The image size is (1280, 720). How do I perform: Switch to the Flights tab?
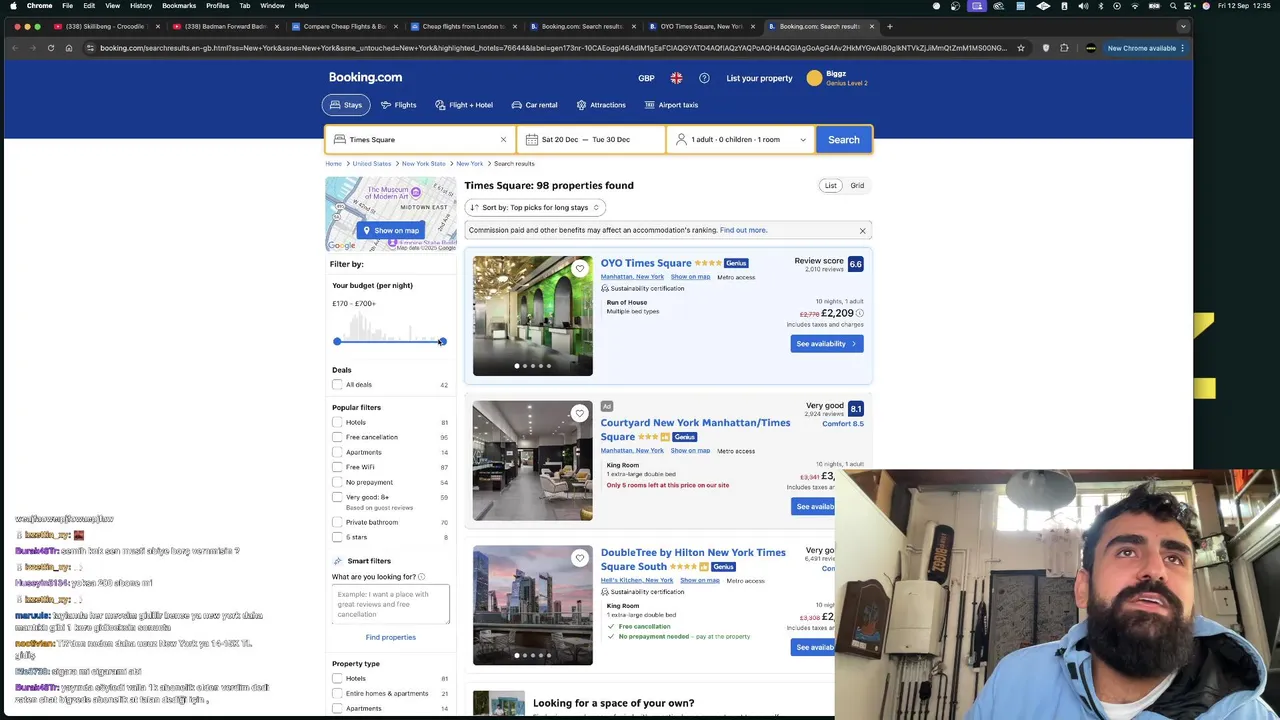398,105
